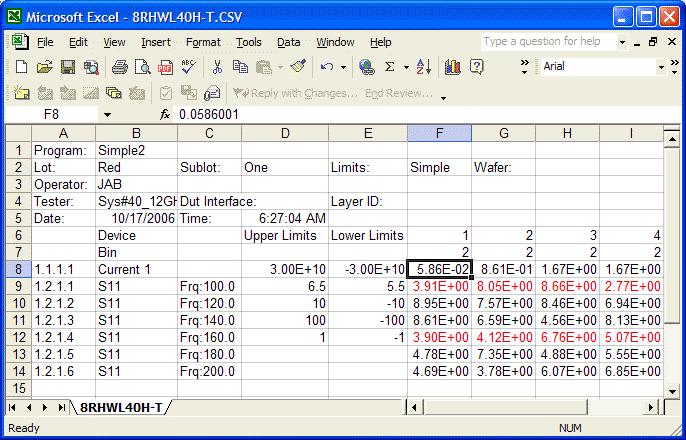The image size is (686, 440).
Task: Select column F header
Action: (439, 133)
